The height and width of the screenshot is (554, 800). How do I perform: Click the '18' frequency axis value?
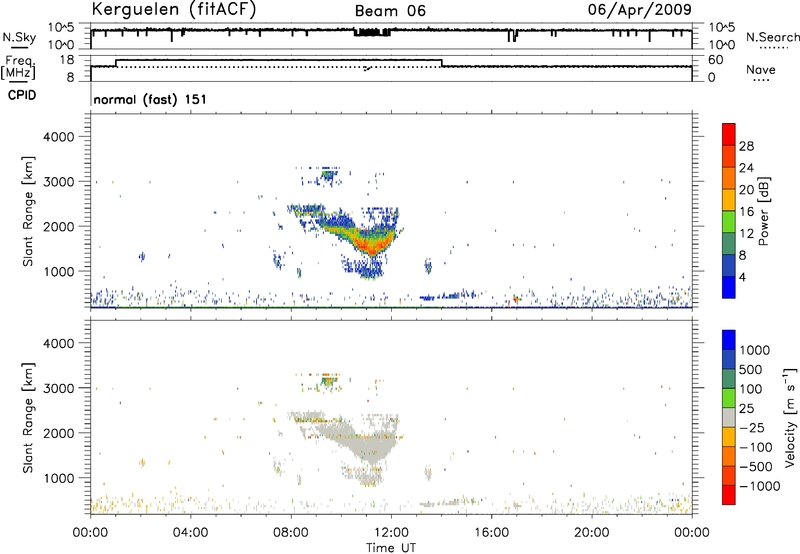point(67,60)
